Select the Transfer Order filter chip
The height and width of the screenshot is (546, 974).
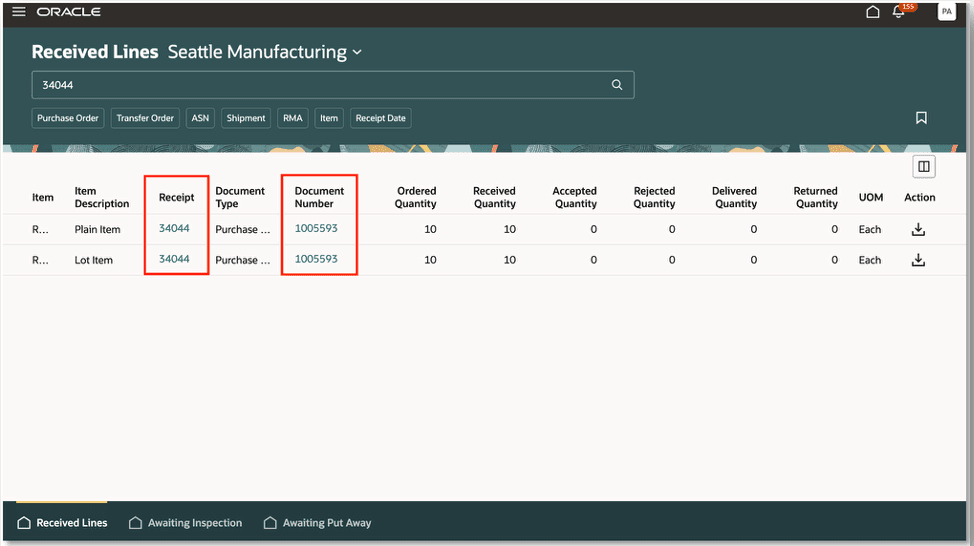tap(145, 118)
